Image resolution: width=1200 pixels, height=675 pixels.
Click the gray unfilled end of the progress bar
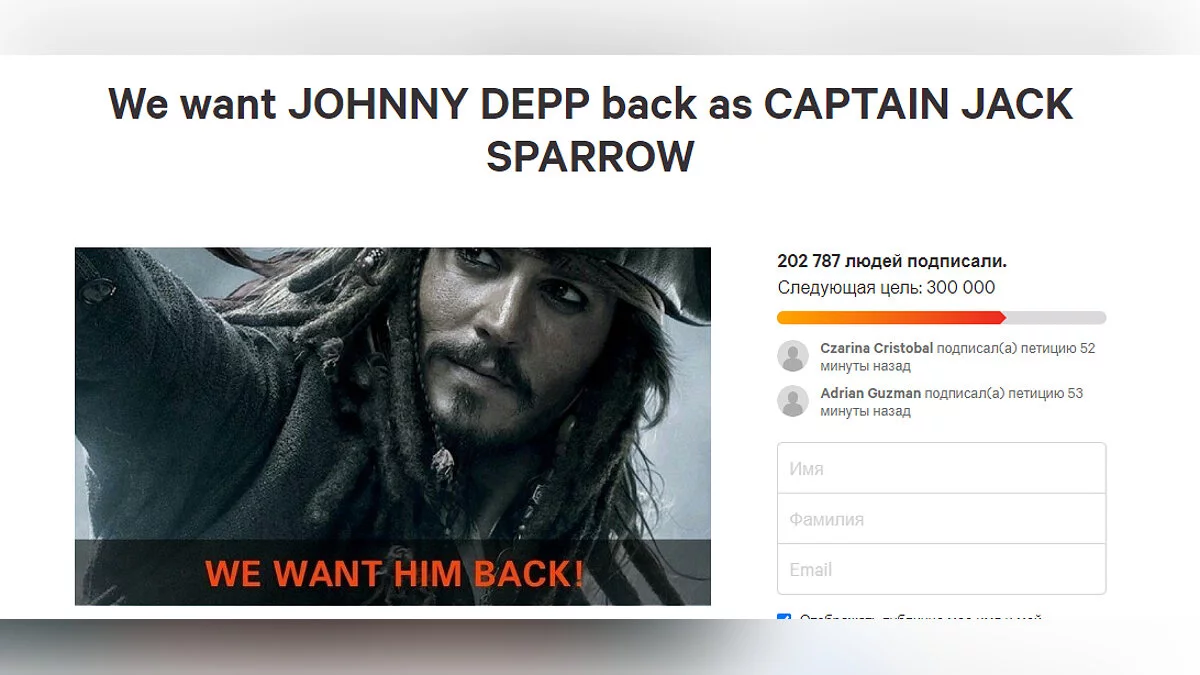1056,318
